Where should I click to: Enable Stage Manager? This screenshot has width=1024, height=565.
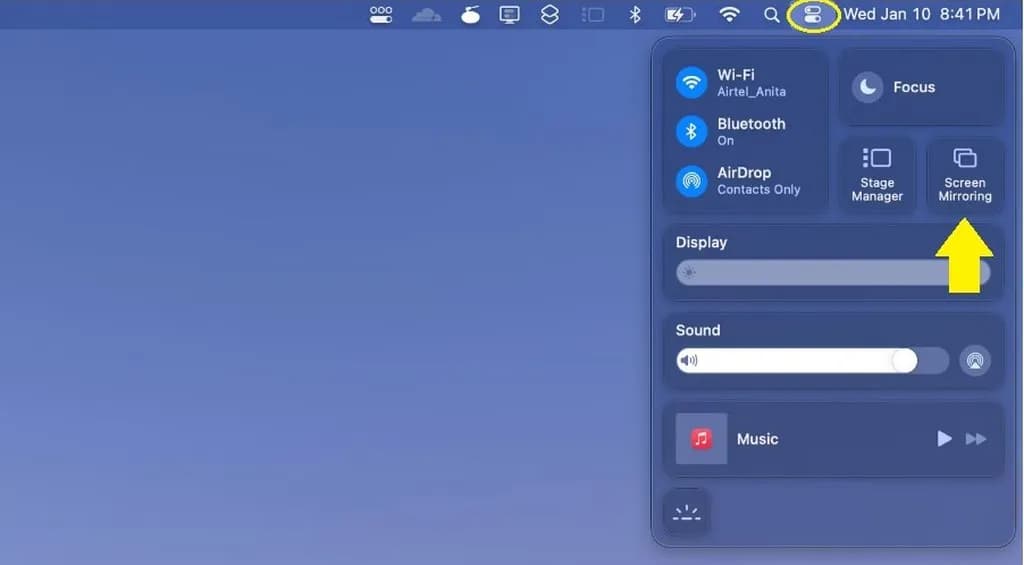[x=877, y=175]
